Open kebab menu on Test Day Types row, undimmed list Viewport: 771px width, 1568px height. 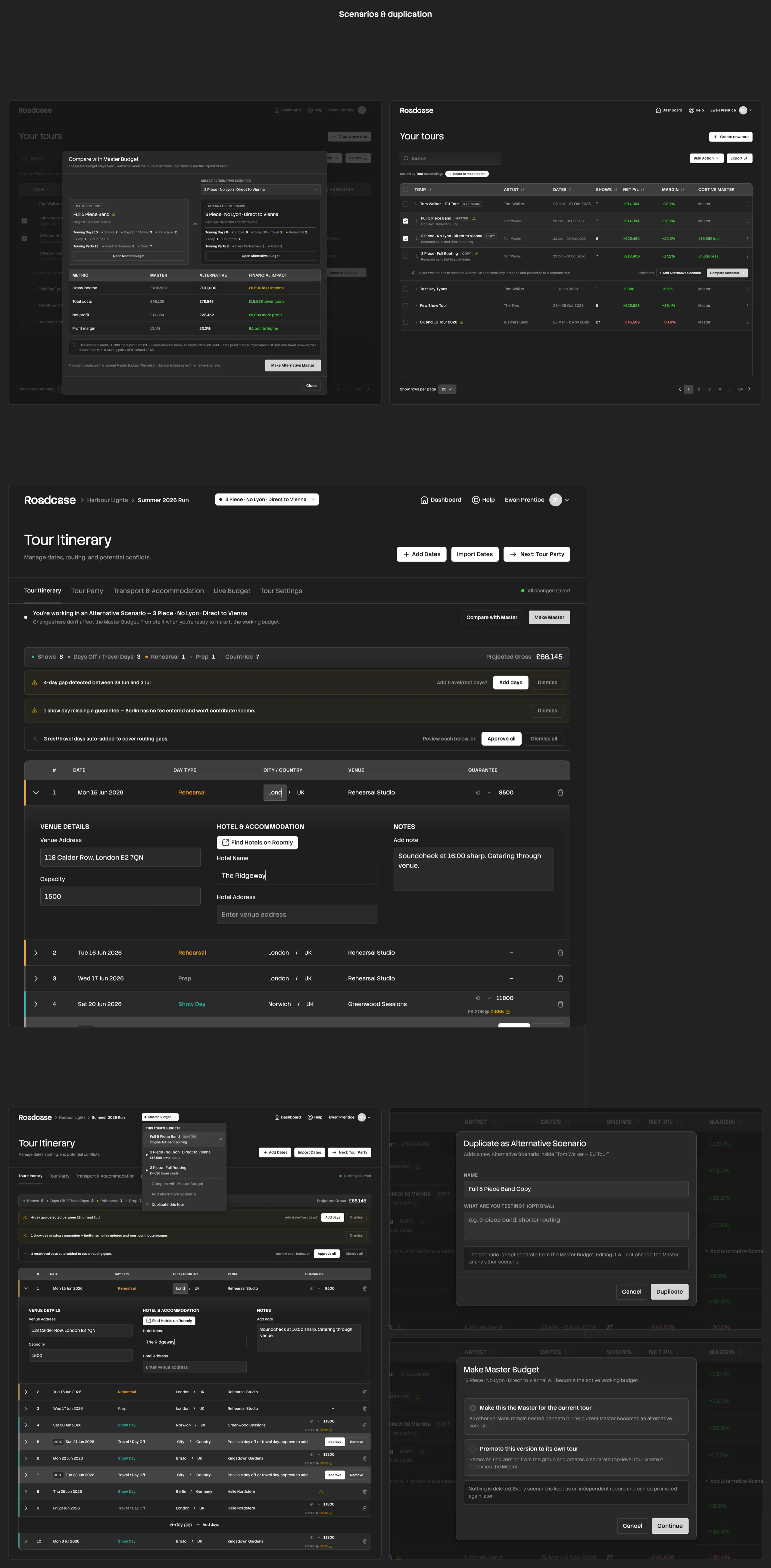tap(747, 289)
